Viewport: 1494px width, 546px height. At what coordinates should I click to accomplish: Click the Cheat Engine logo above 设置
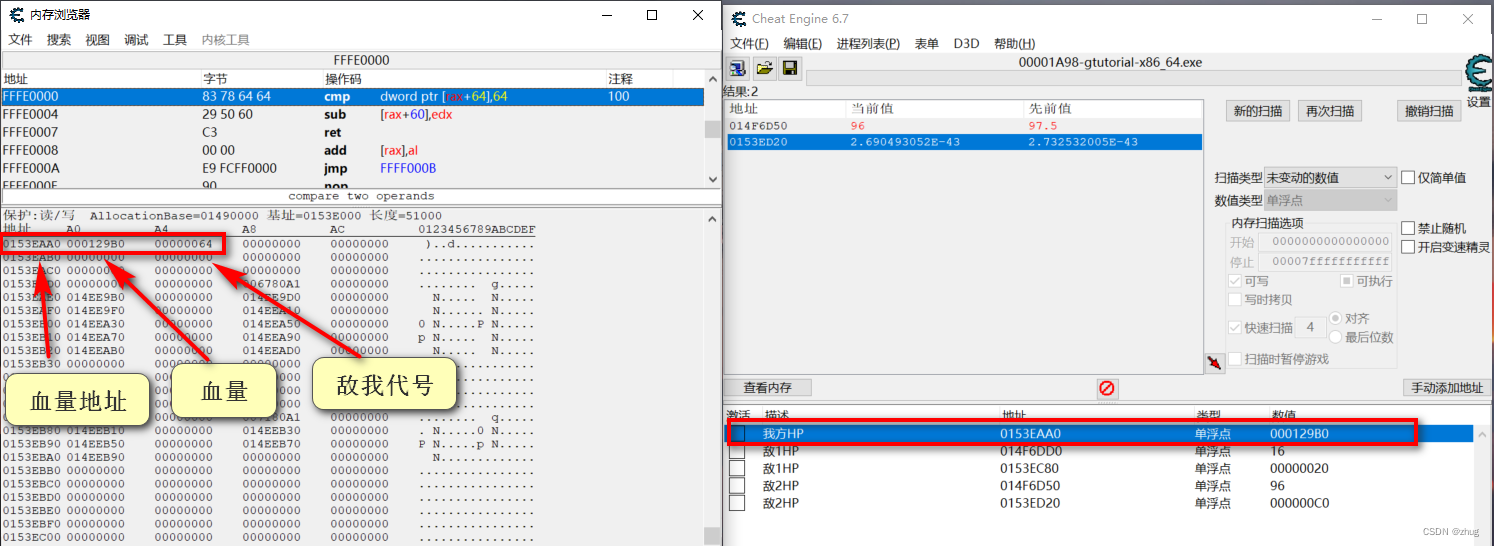(1478, 73)
